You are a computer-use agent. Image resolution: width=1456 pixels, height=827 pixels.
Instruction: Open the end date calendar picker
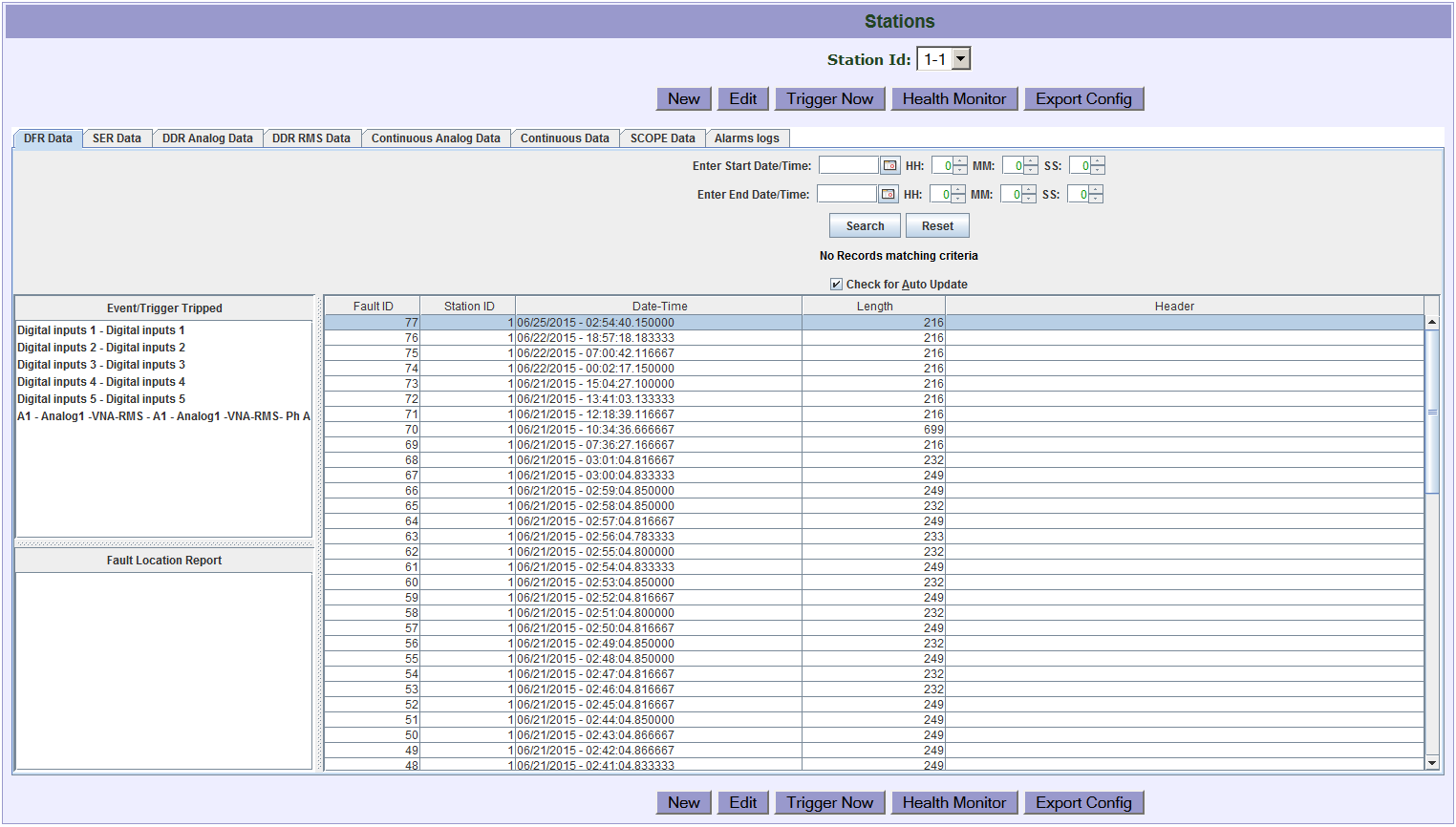[x=889, y=194]
